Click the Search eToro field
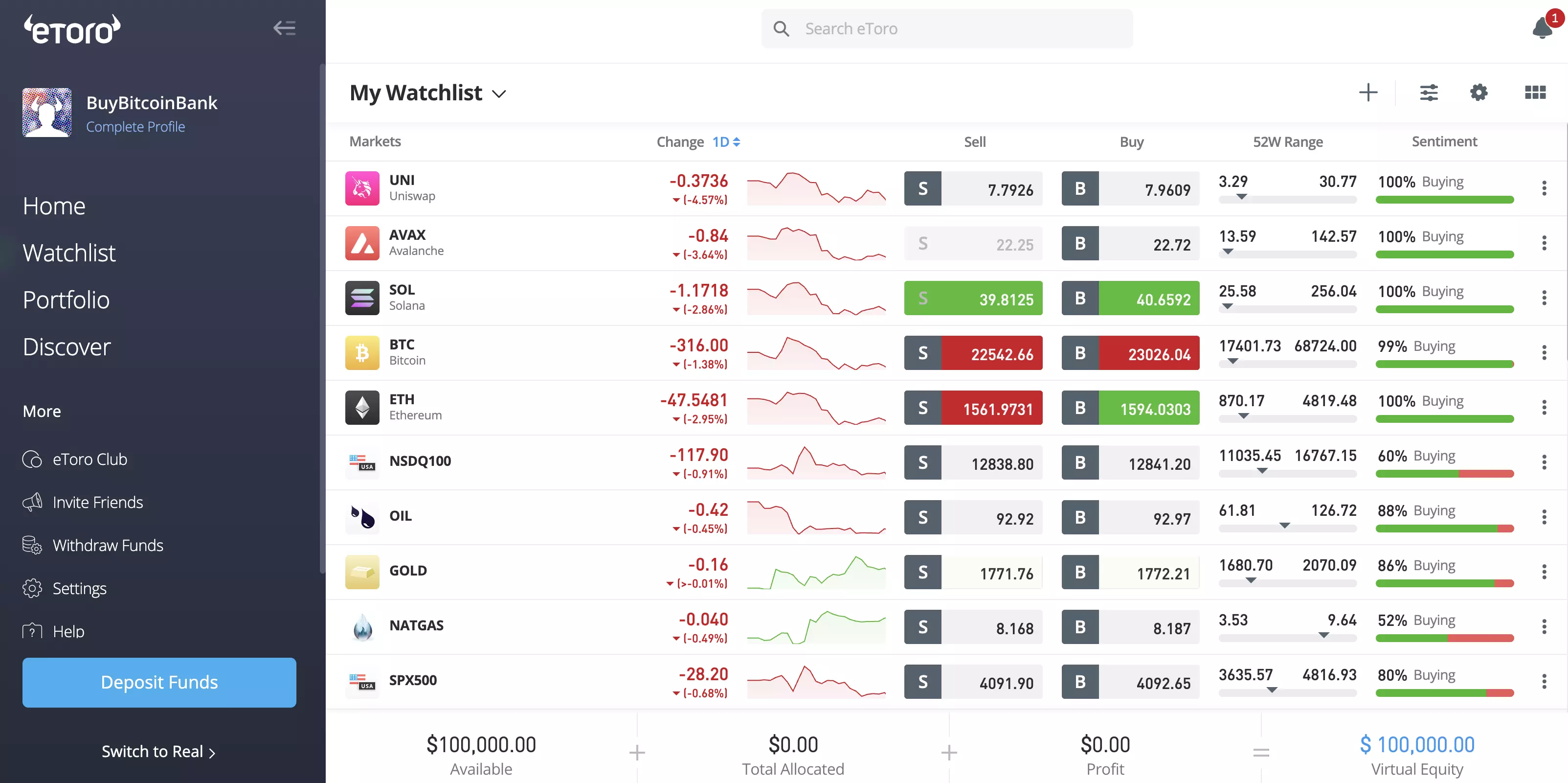 (x=946, y=28)
